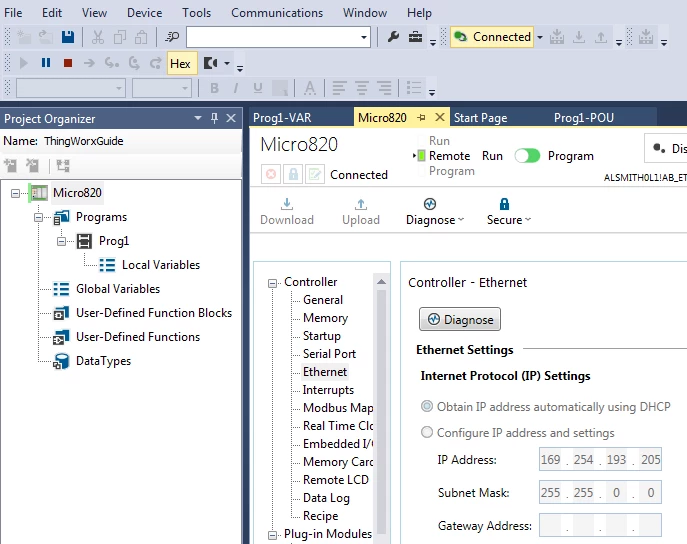The width and height of the screenshot is (687, 544).
Task: Click the Italic formatting icon
Action: (236, 88)
